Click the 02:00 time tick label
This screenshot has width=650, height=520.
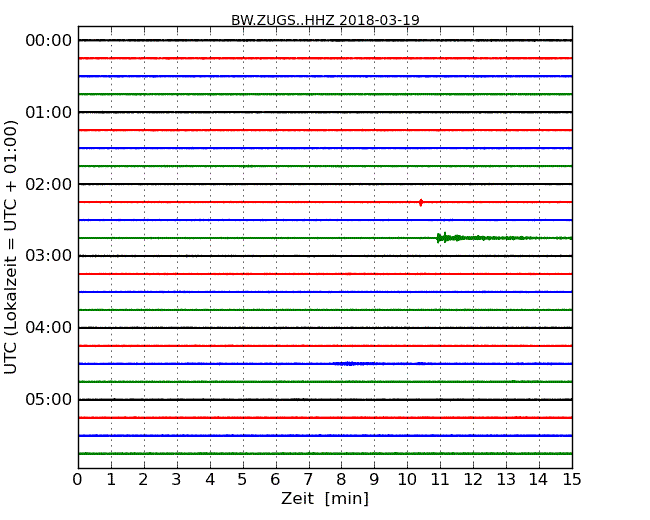(x=49, y=184)
